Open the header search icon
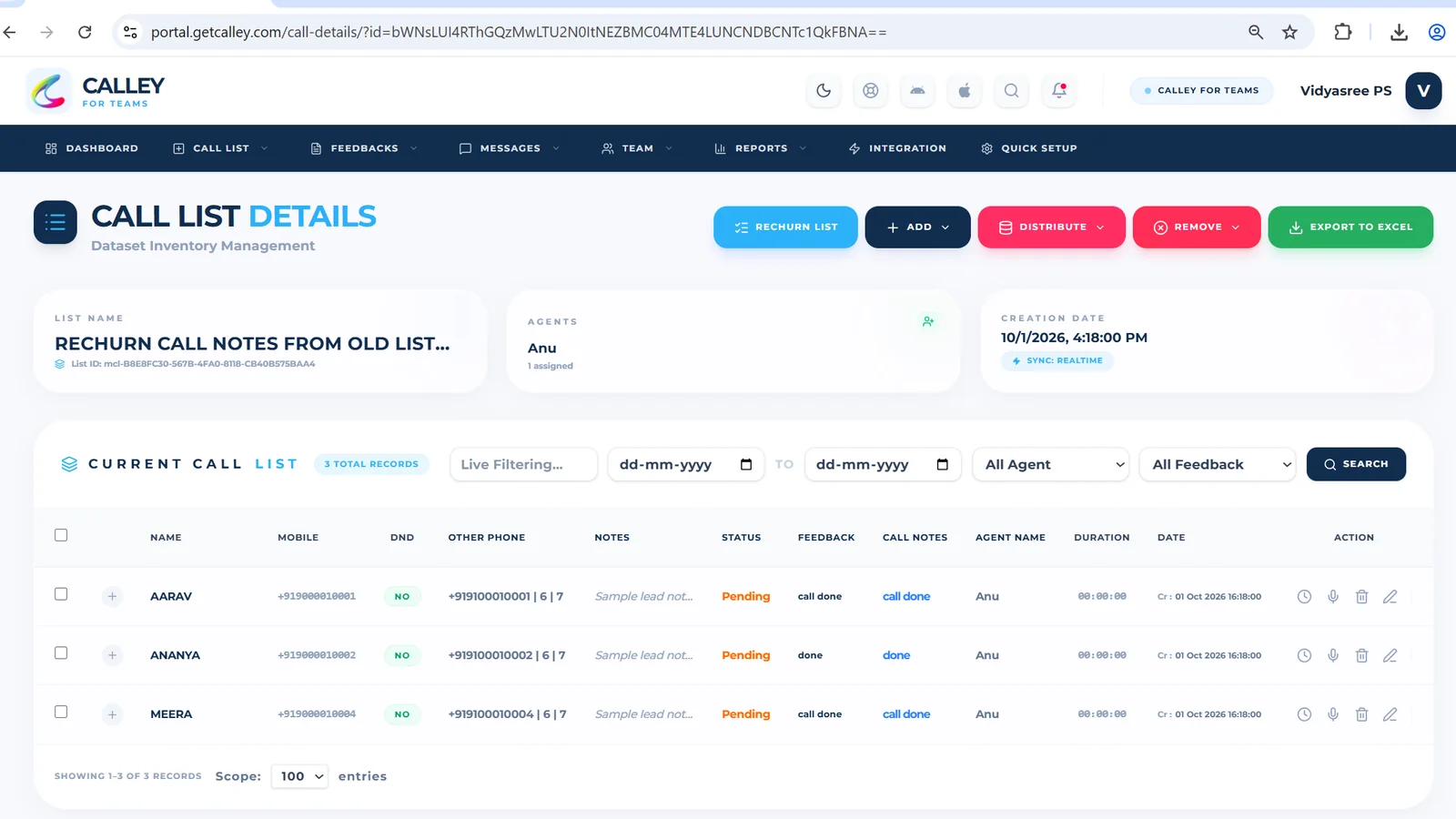Viewport: 1456px width, 819px height. tap(1012, 90)
